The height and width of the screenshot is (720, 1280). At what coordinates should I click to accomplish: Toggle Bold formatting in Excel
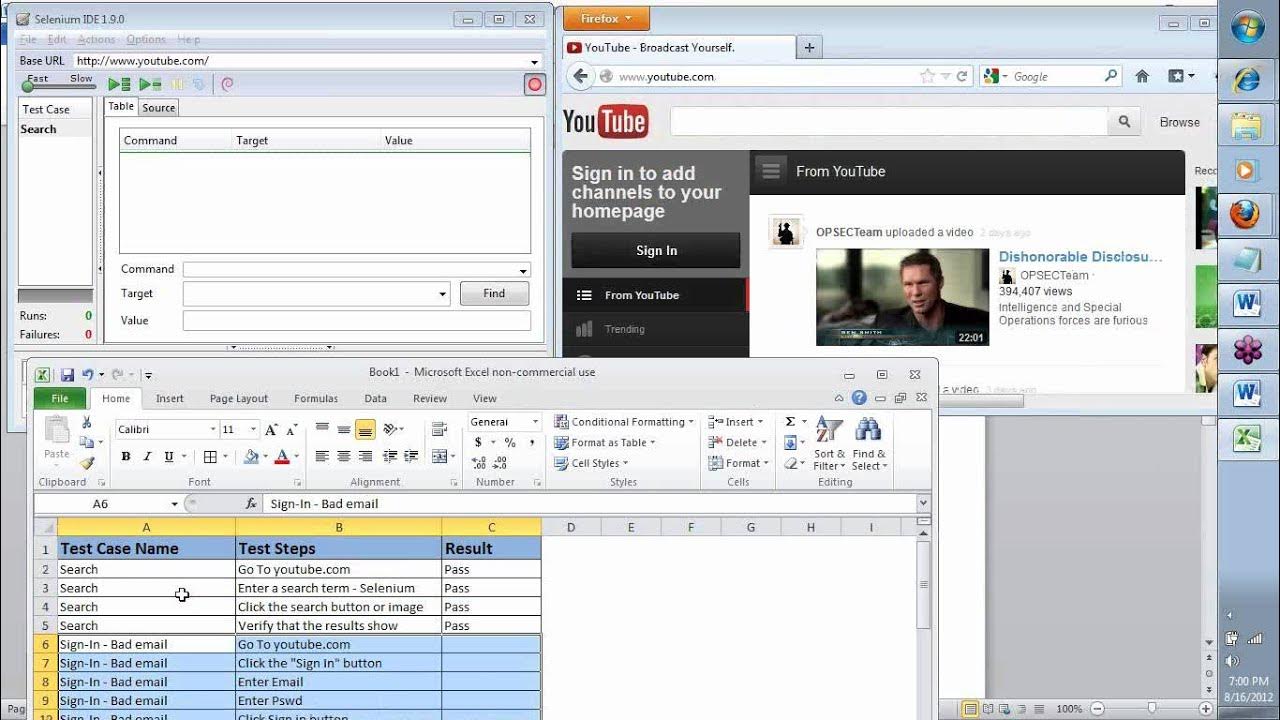coord(126,457)
